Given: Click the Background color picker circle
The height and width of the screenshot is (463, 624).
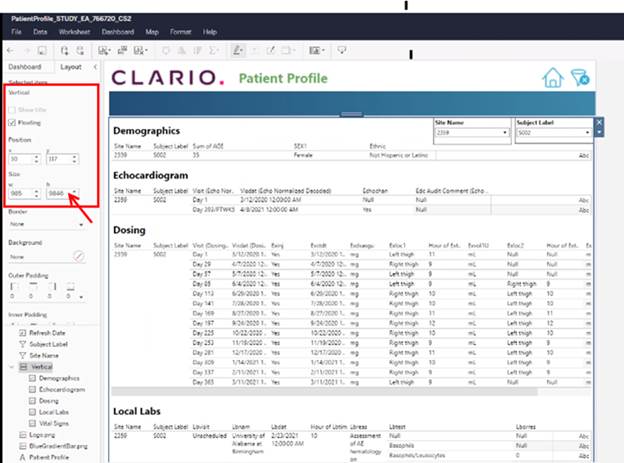Looking at the screenshot, I should tap(79, 257).
